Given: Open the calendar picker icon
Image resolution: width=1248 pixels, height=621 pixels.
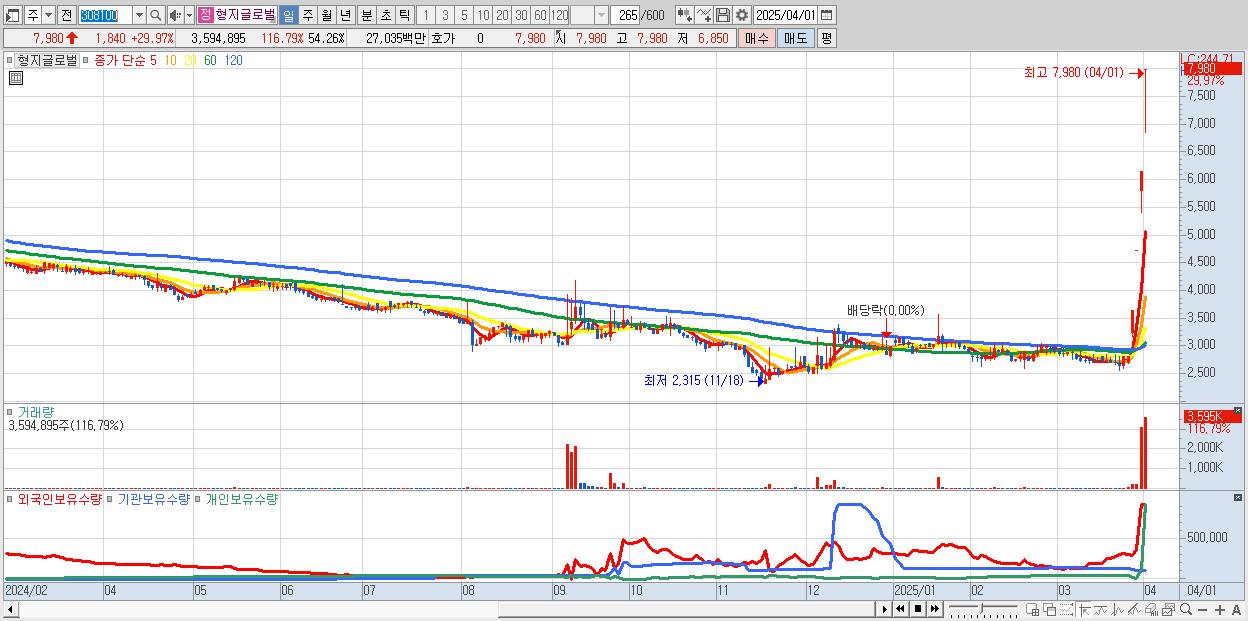Looking at the screenshot, I should tap(827, 15).
